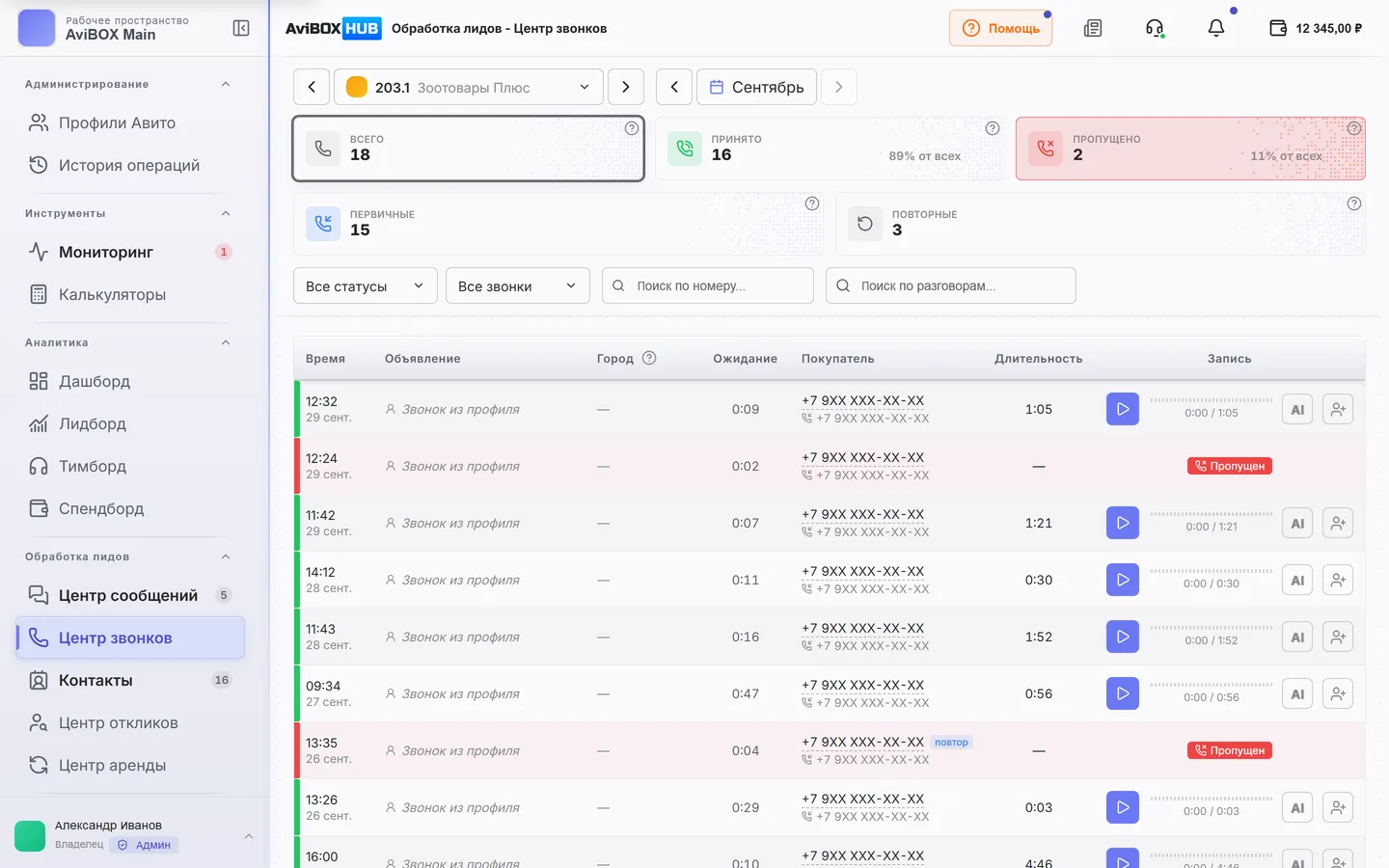Collapse the Инструменты section

(x=226, y=213)
